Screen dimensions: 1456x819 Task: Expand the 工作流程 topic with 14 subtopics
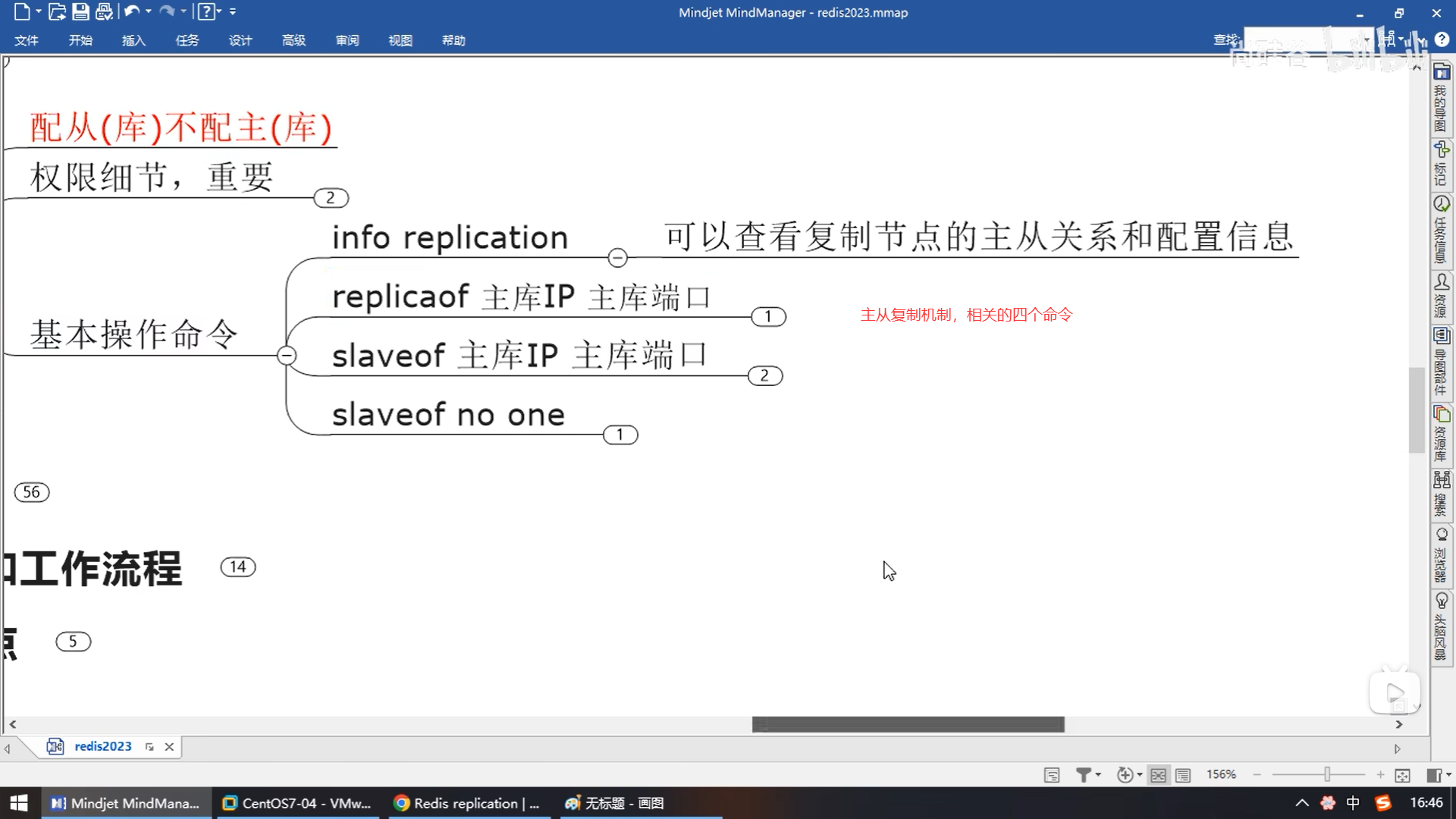tap(238, 566)
